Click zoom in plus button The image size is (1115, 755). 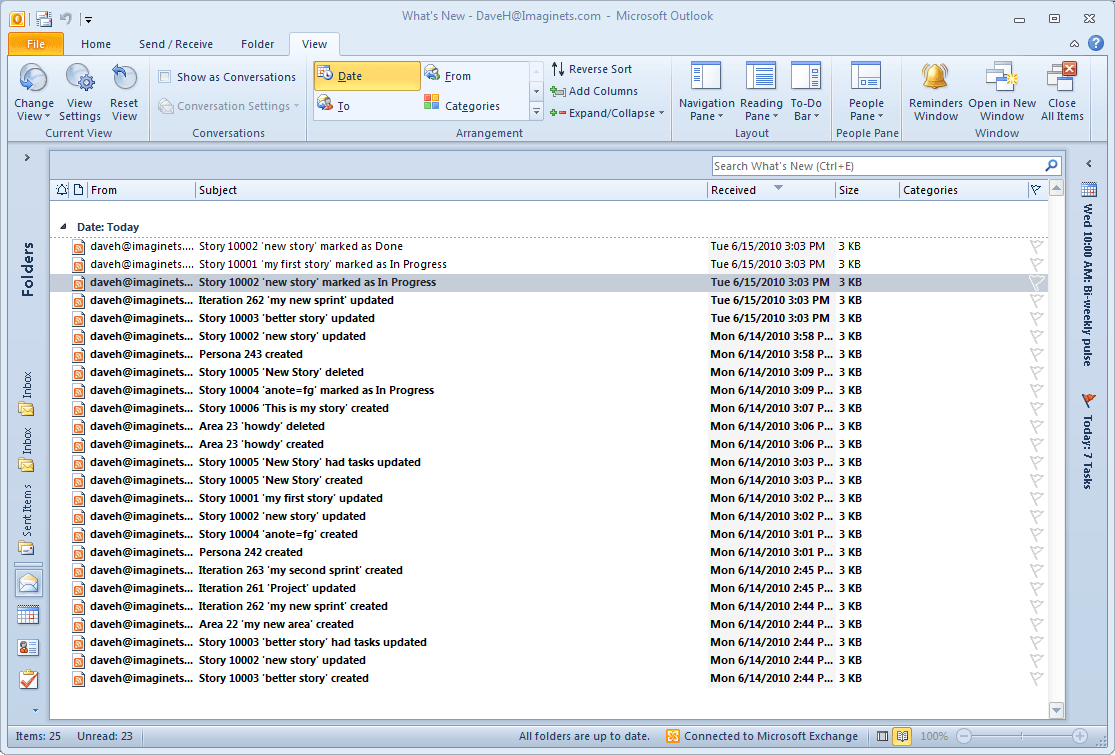pyautogui.click(x=1079, y=737)
